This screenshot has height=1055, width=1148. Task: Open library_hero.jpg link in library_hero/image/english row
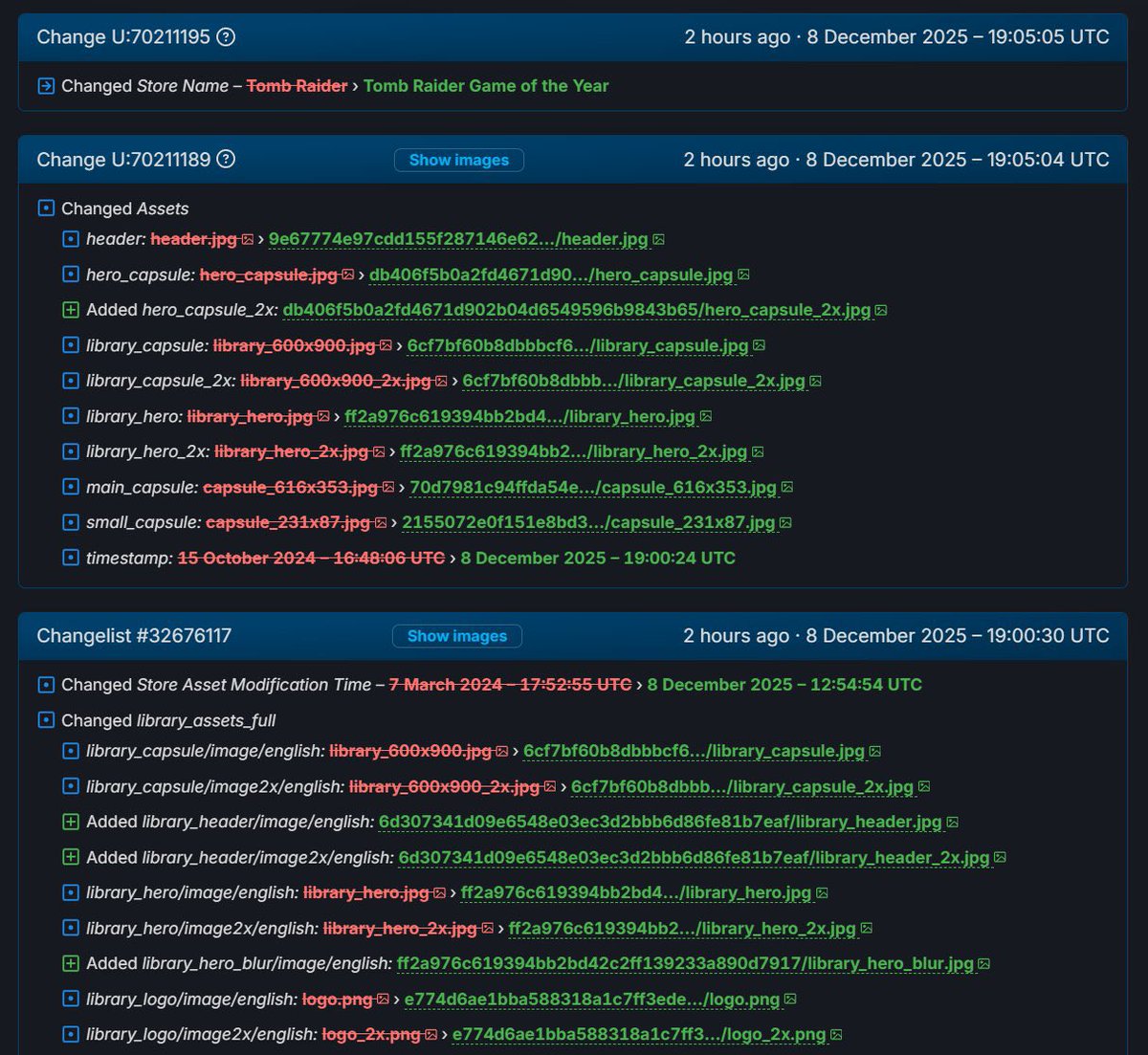[x=636, y=892]
